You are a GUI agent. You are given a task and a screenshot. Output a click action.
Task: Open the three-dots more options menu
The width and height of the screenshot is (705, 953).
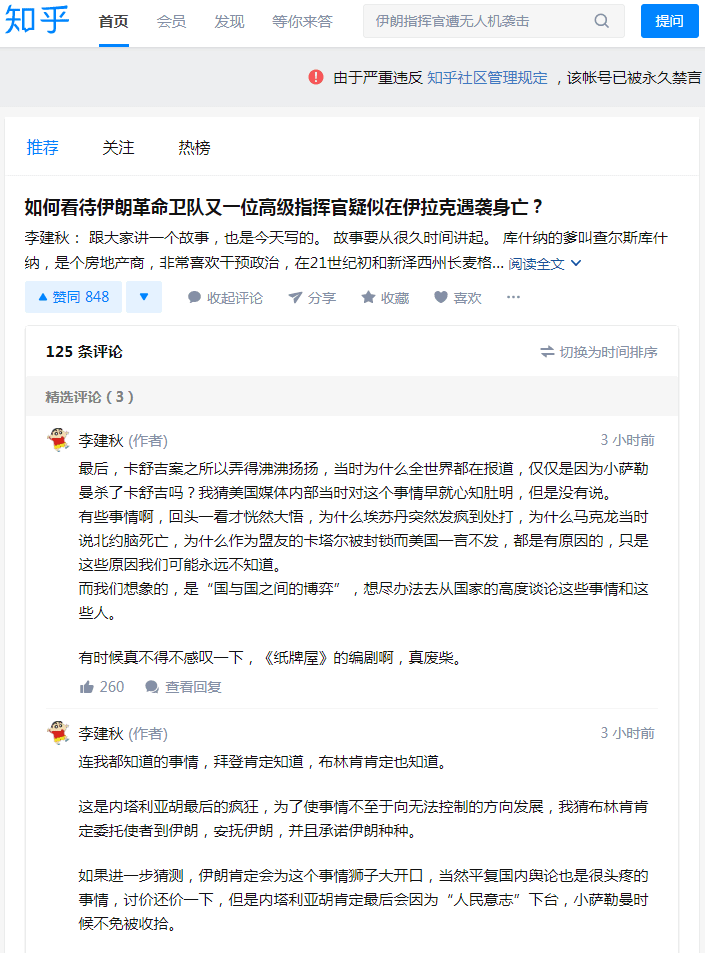pyautogui.click(x=514, y=297)
